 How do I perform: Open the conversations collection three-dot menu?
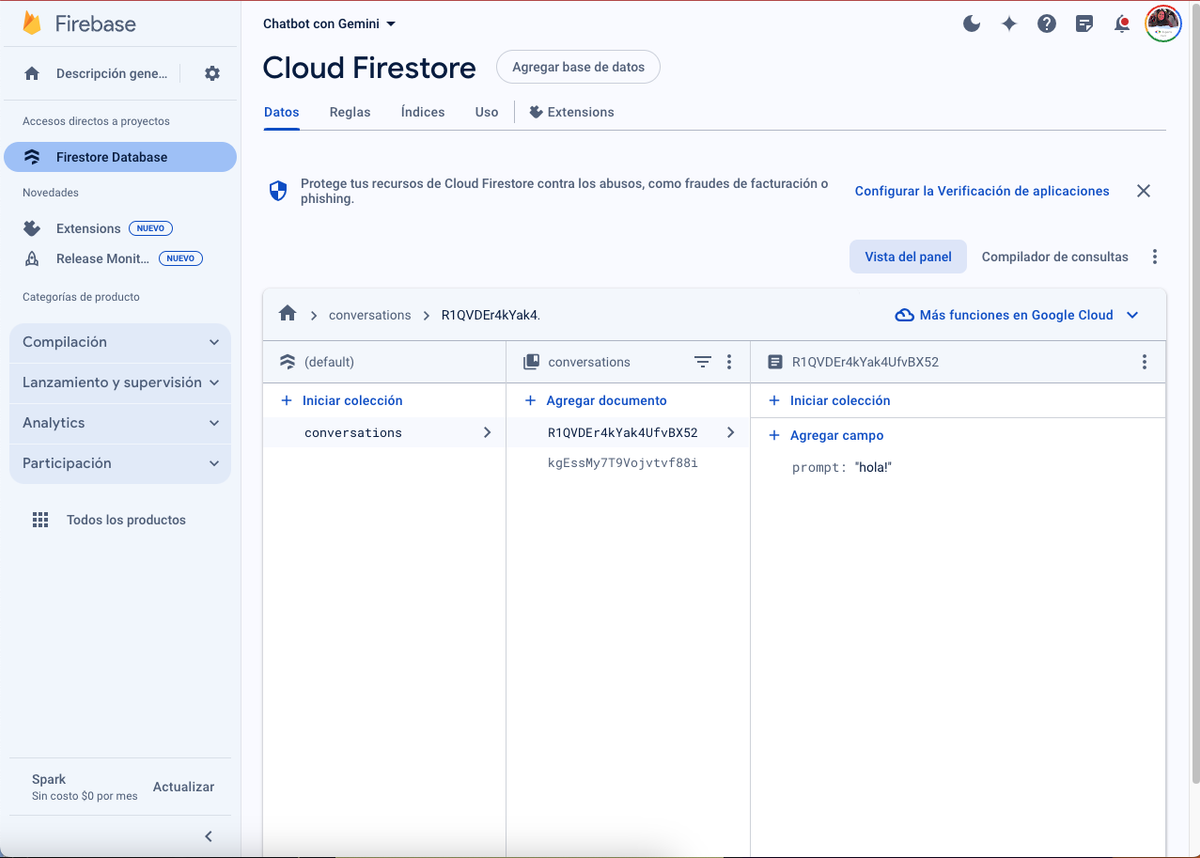point(729,362)
